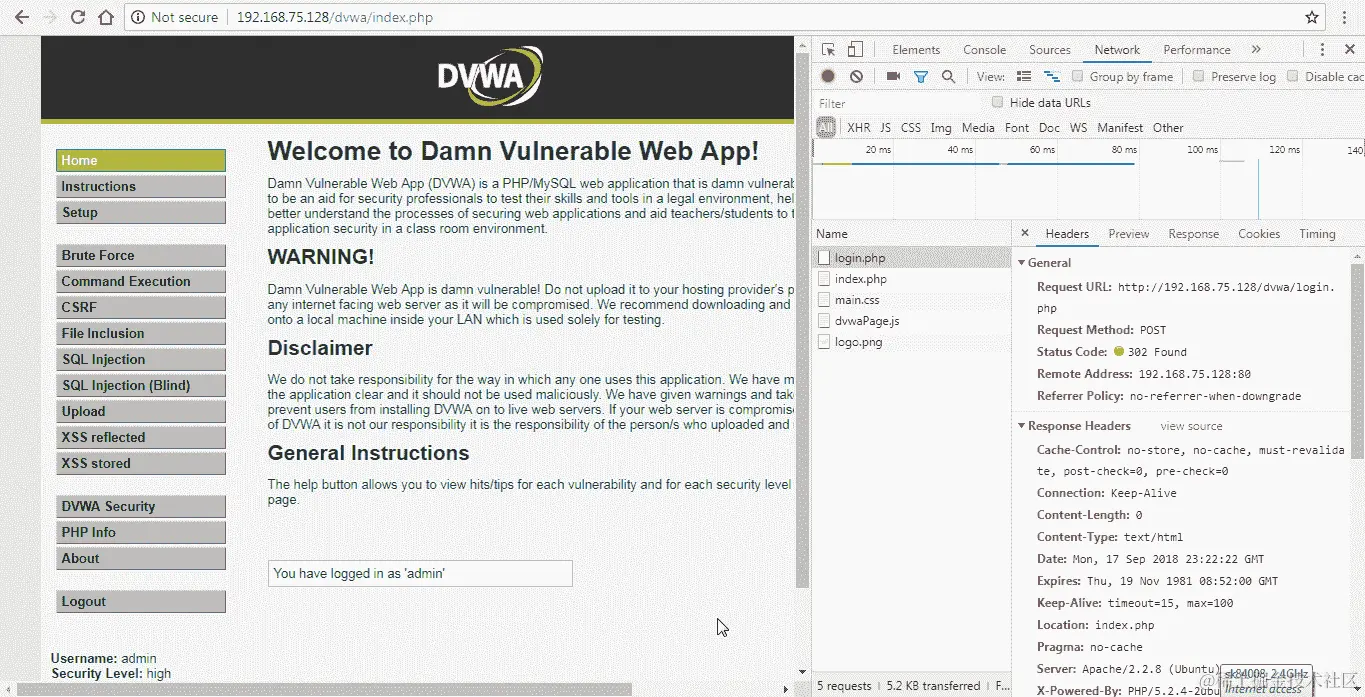Enable the Preserve log checkbox
The width and height of the screenshot is (1365, 697).
(x=1198, y=76)
